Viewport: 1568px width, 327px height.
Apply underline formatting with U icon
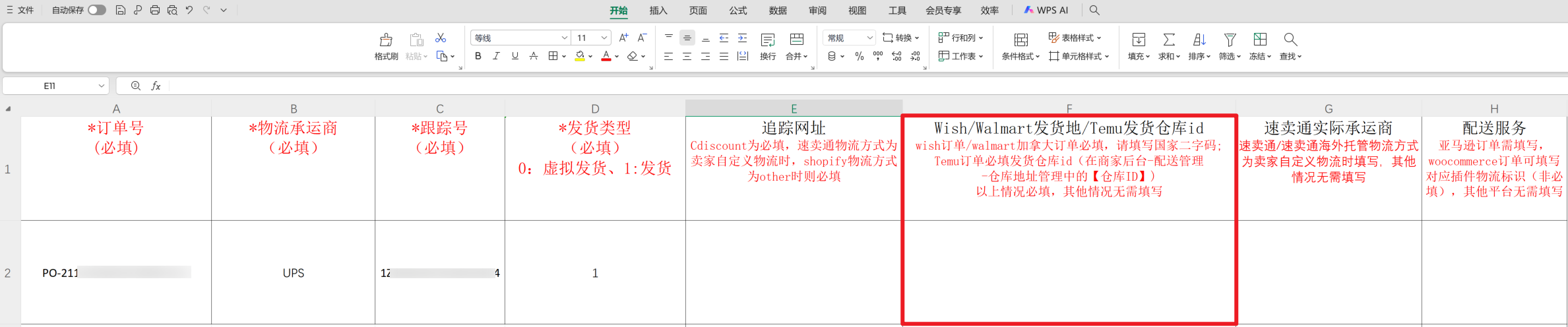pyautogui.click(x=515, y=56)
